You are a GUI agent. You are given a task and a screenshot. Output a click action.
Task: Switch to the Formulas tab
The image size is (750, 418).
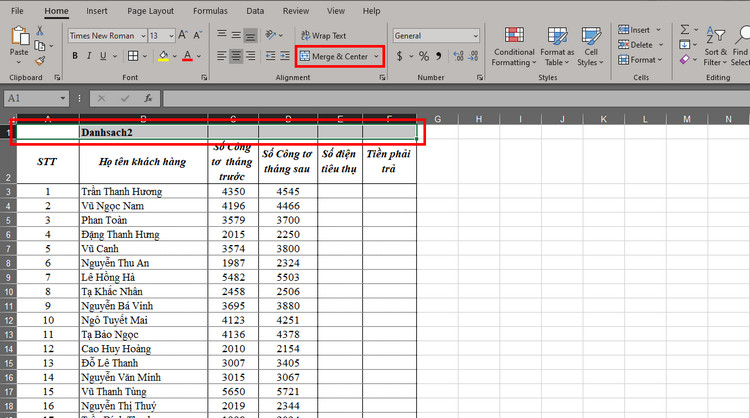pyautogui.click(x=210, y=11)
